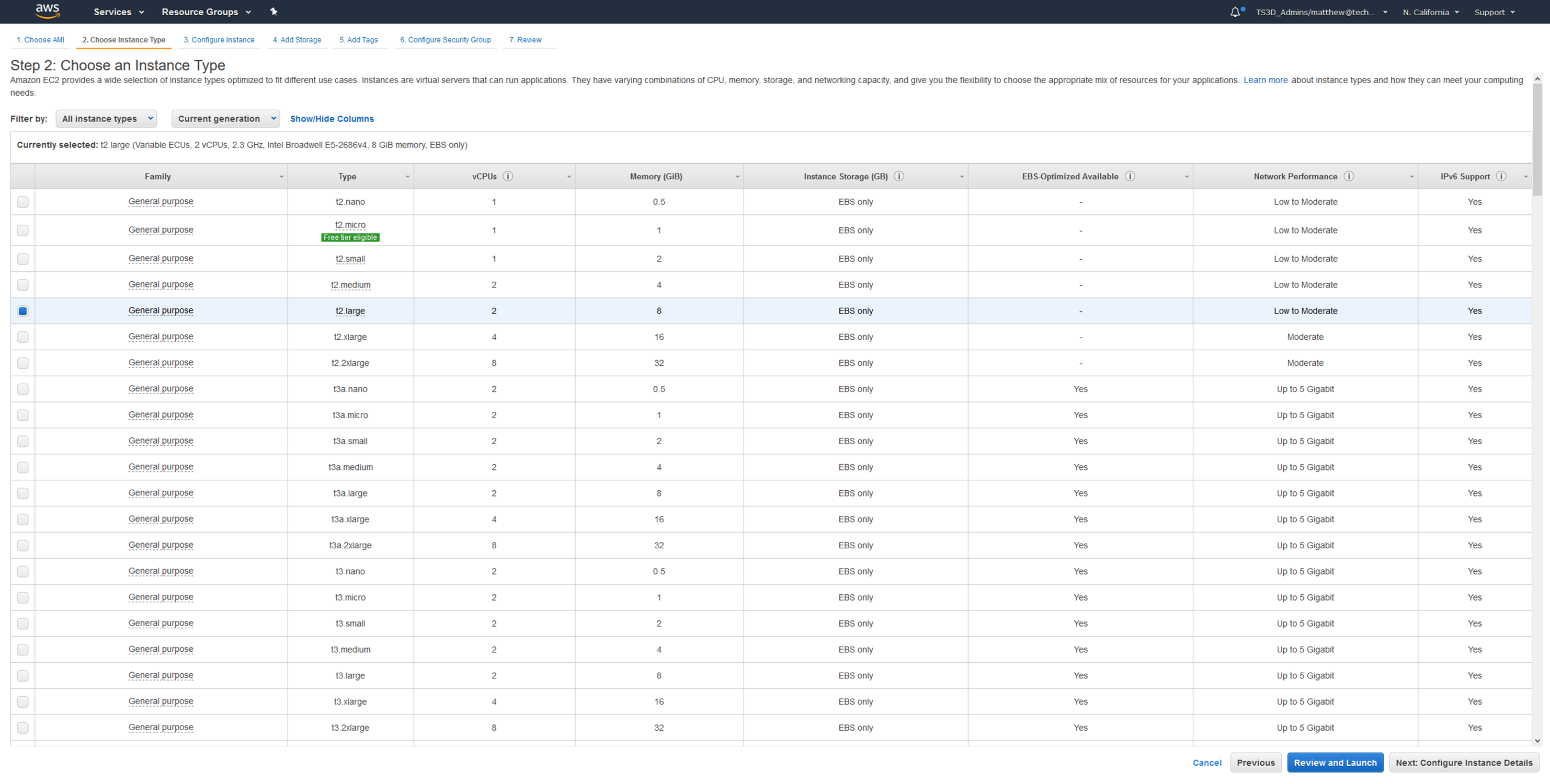Go to the 4. Add Storage tab
The height and width of the screenshot is (784, 1550).
pyautogui.click(x=297, y=40)
